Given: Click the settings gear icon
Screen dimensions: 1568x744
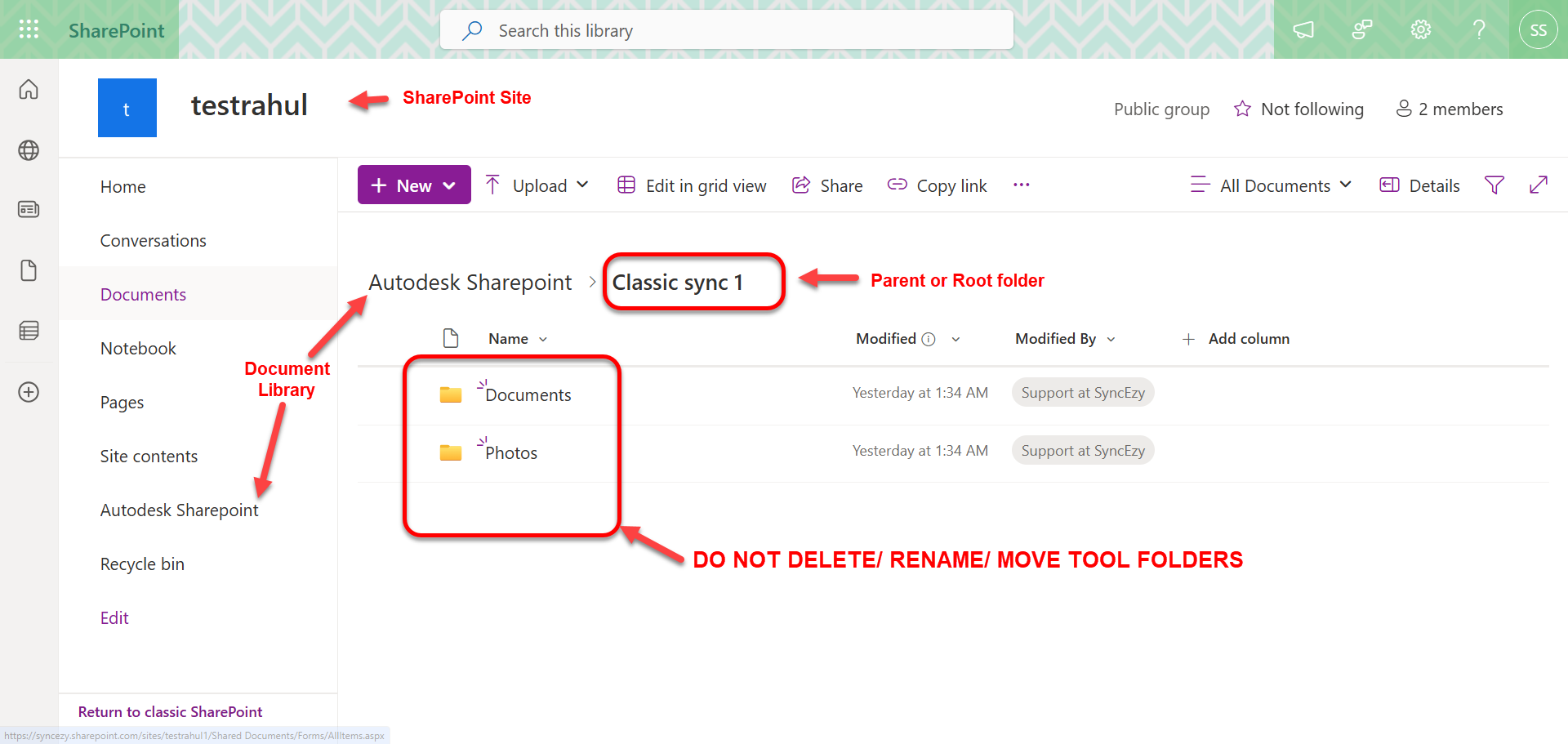Looking at the screenshot, I should point(1420,30).
